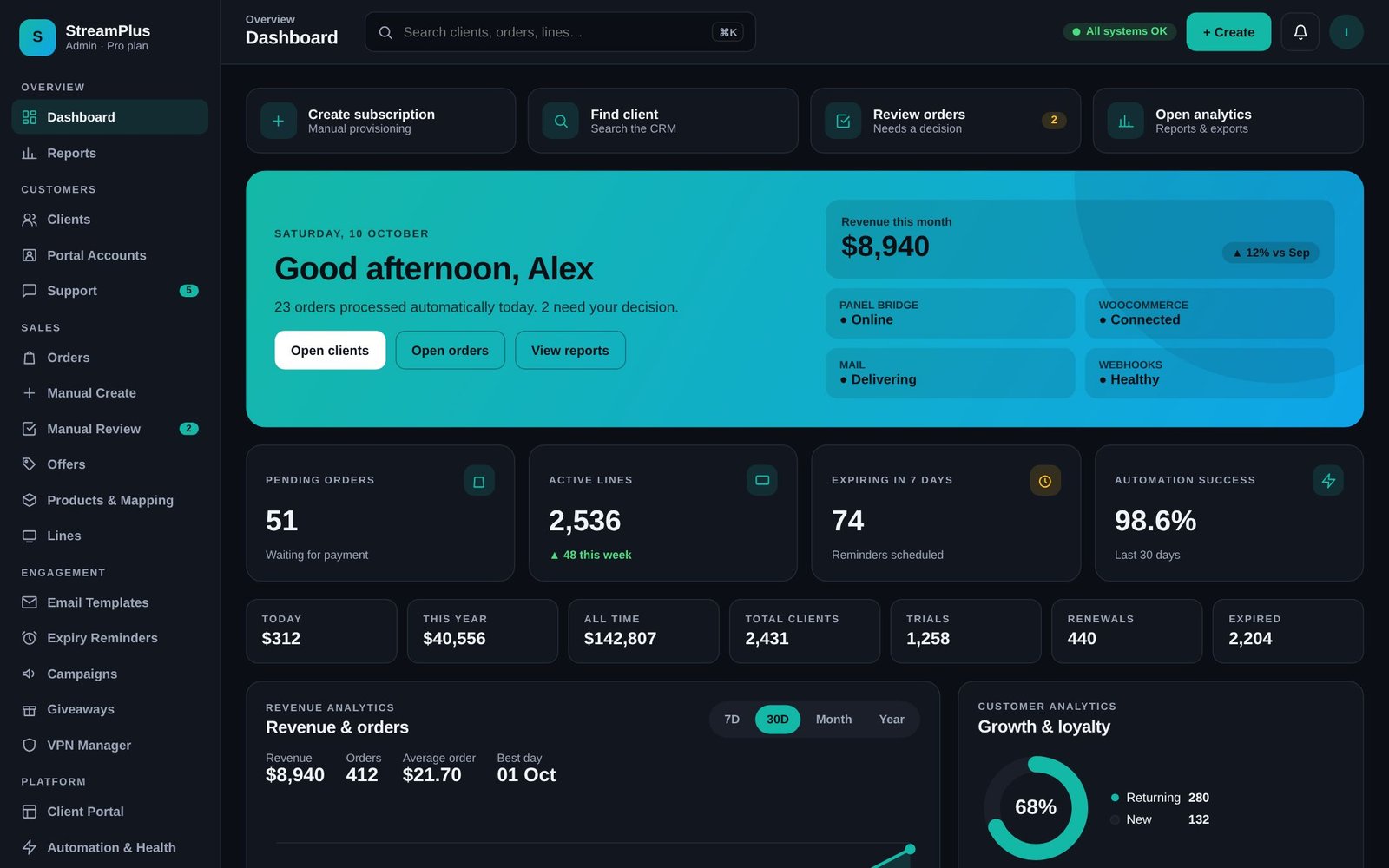Click the Open clients button
Screen dimensions: 1389x868
[x=330, y=350]
